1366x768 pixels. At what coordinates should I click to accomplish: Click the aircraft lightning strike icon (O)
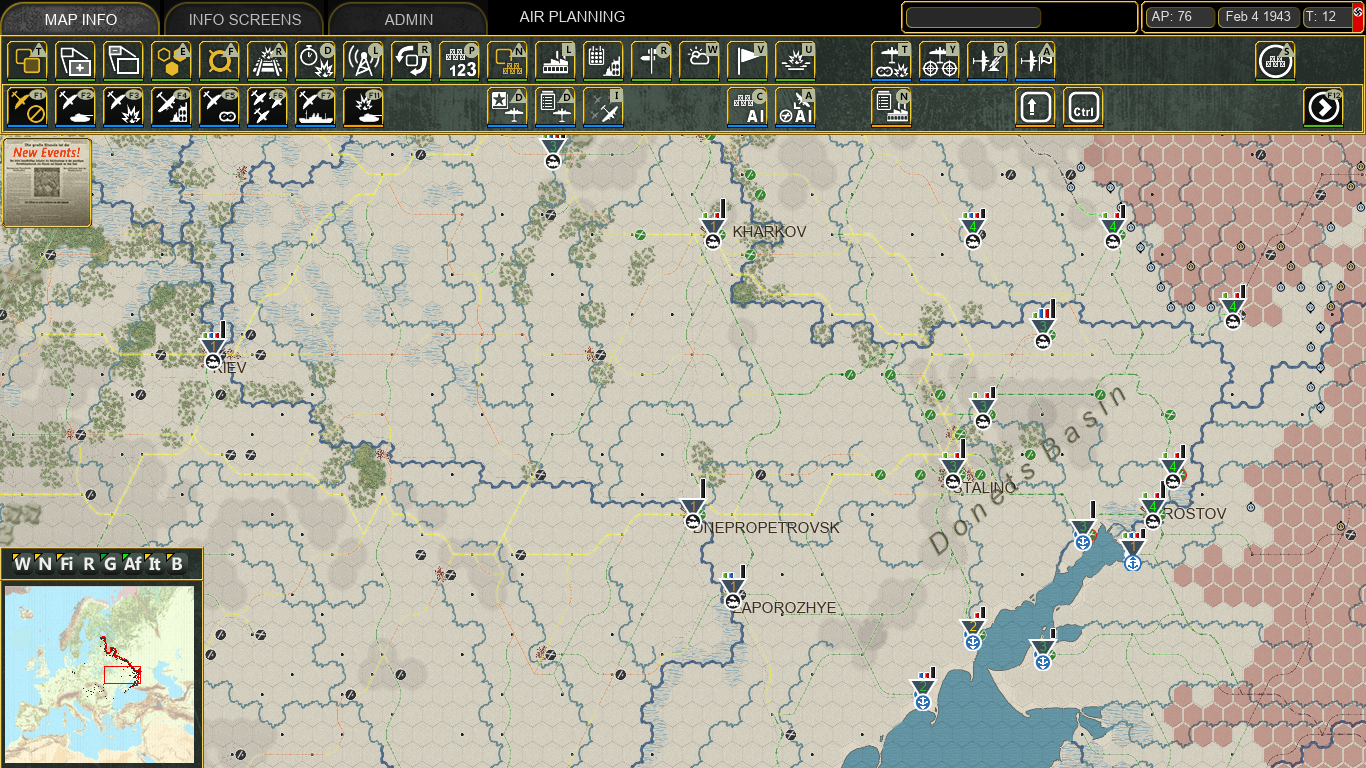(987, 61)
